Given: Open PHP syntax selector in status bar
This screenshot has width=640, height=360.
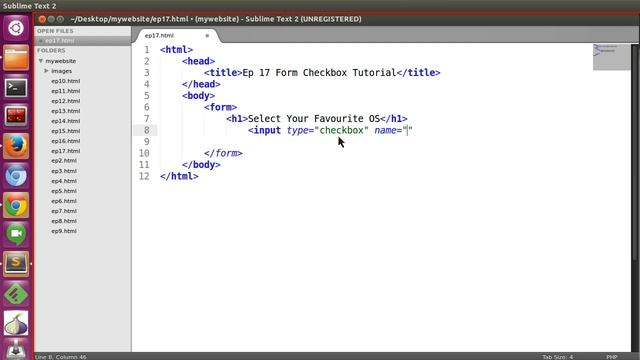Looking at the screenshot, I should point(612,357).
